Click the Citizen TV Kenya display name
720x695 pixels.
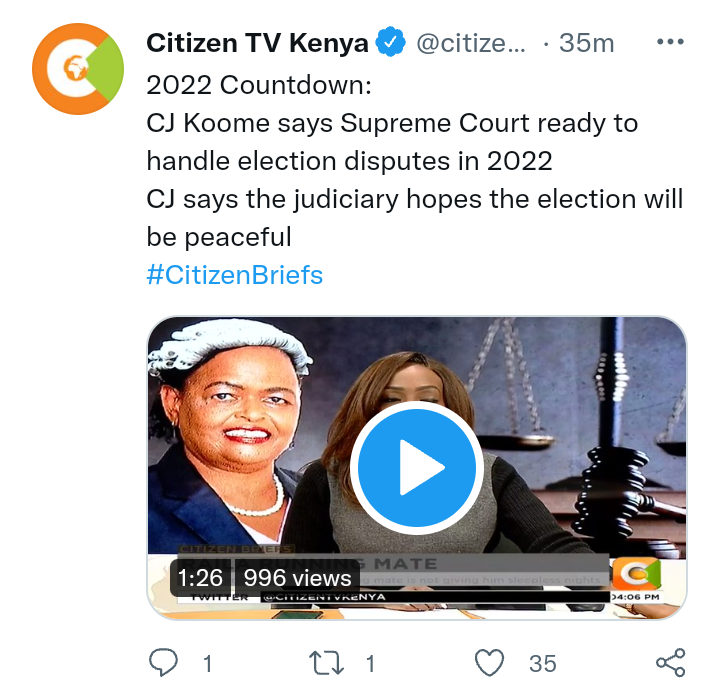tap(257, 43)
